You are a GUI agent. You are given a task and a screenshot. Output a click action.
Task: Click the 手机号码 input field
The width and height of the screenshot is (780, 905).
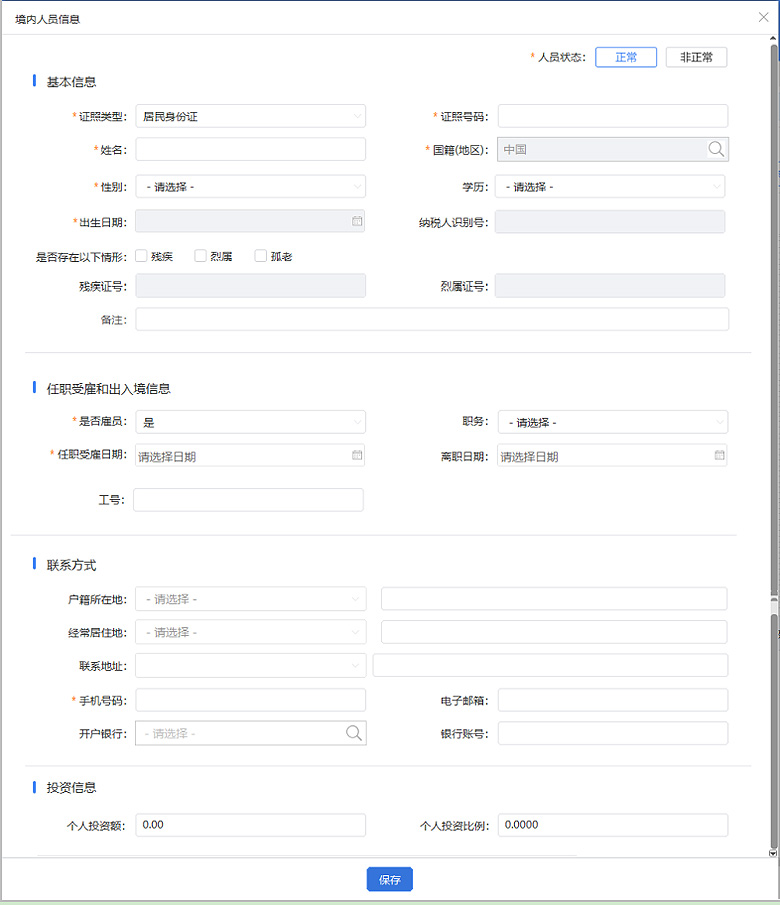coord(250,700)
